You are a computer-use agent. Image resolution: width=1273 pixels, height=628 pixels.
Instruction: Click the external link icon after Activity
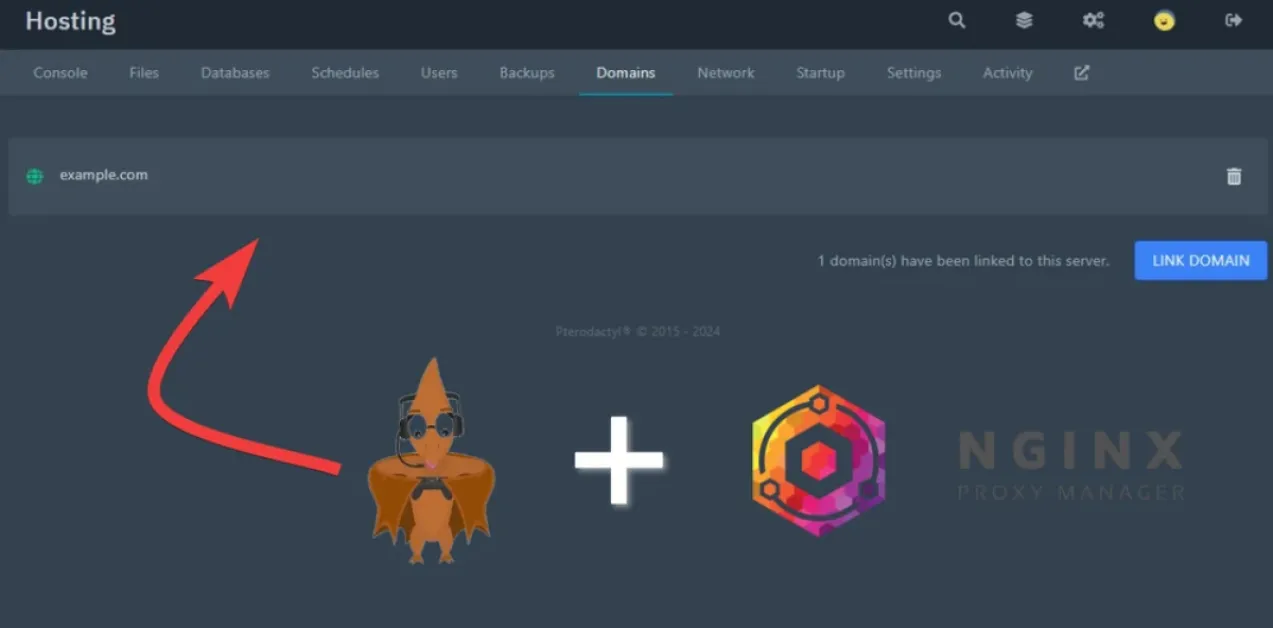click(1082, 73)
